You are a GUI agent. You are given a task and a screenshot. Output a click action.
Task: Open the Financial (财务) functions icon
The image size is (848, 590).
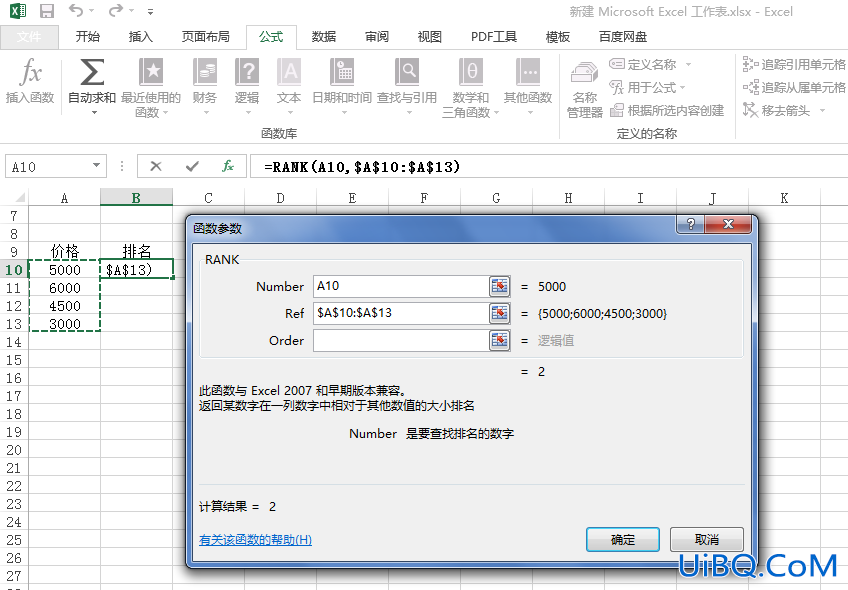click(204, 72)
